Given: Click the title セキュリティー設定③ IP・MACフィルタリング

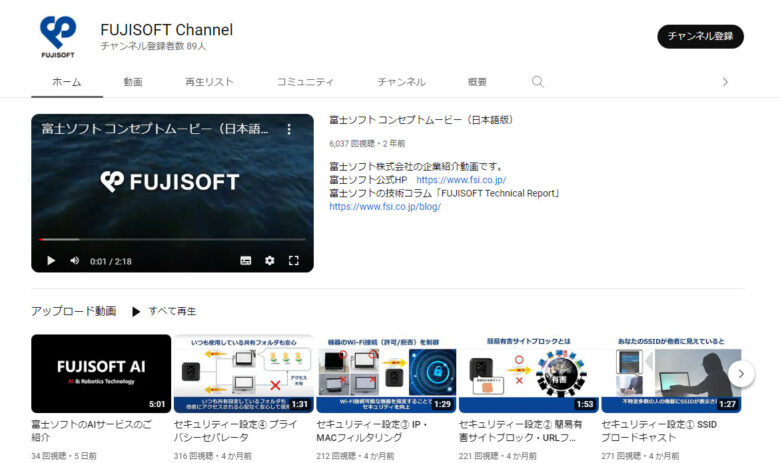Looking at the screenshot, I should point(372,431).
